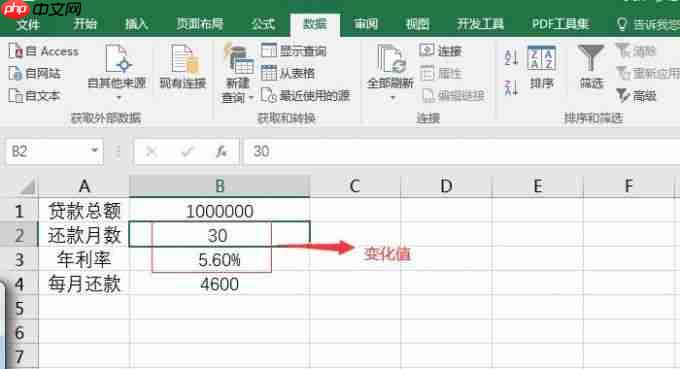Click the formula bar showing 30
680x369 pixels.
click(462, 151)
